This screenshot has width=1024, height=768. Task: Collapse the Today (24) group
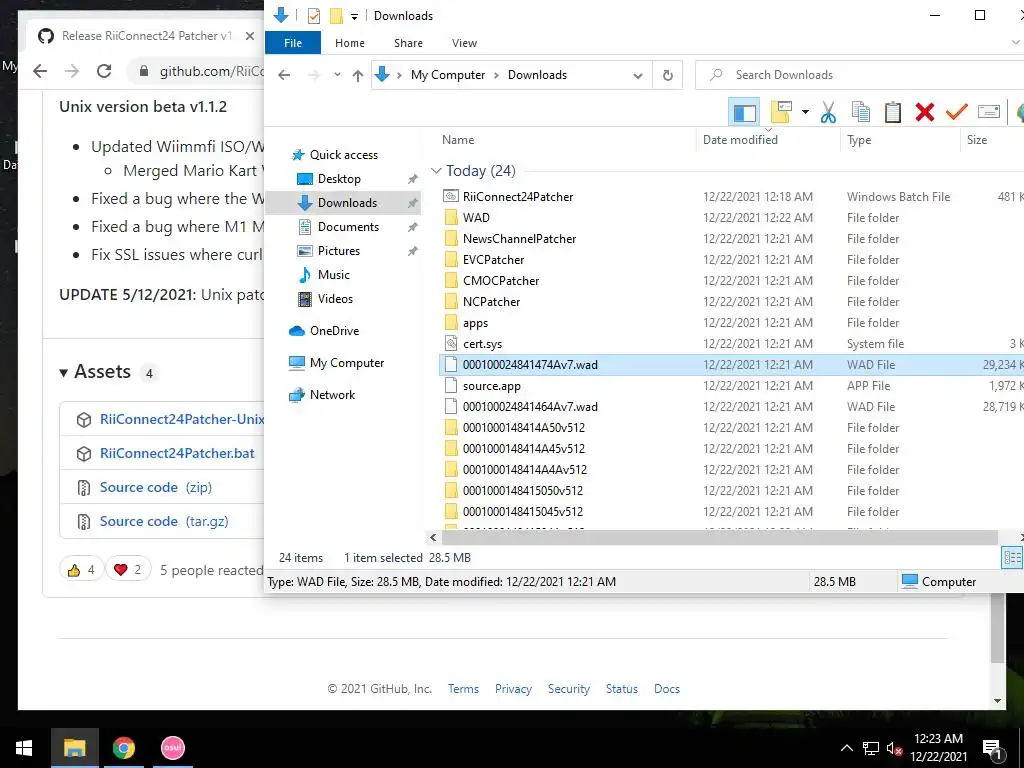tap(436, 171)
